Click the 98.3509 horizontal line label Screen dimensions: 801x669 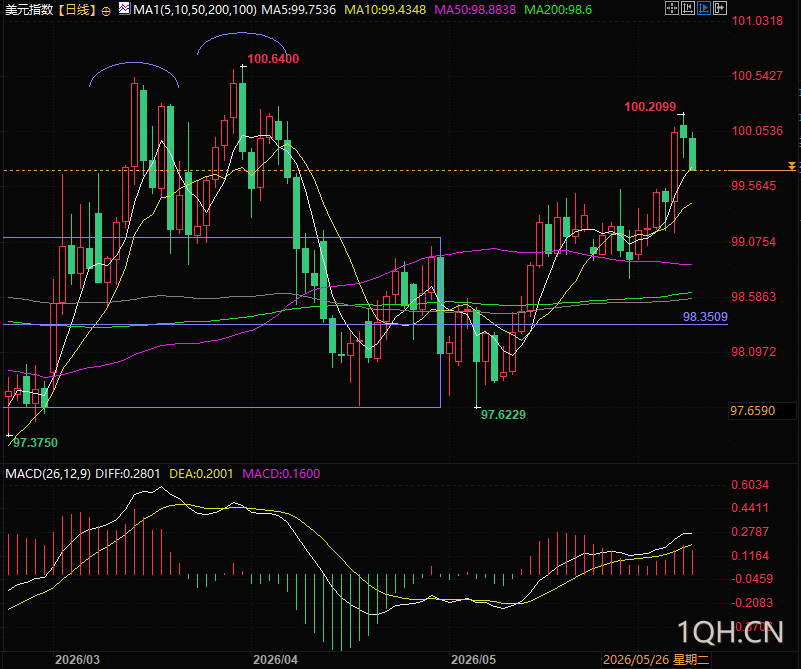pos(705,317)
